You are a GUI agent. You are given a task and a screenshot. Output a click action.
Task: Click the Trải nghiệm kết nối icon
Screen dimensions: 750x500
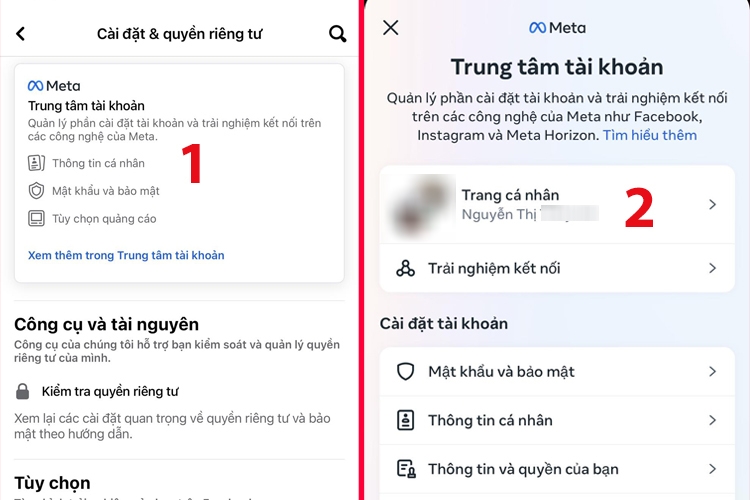[405, 268]
